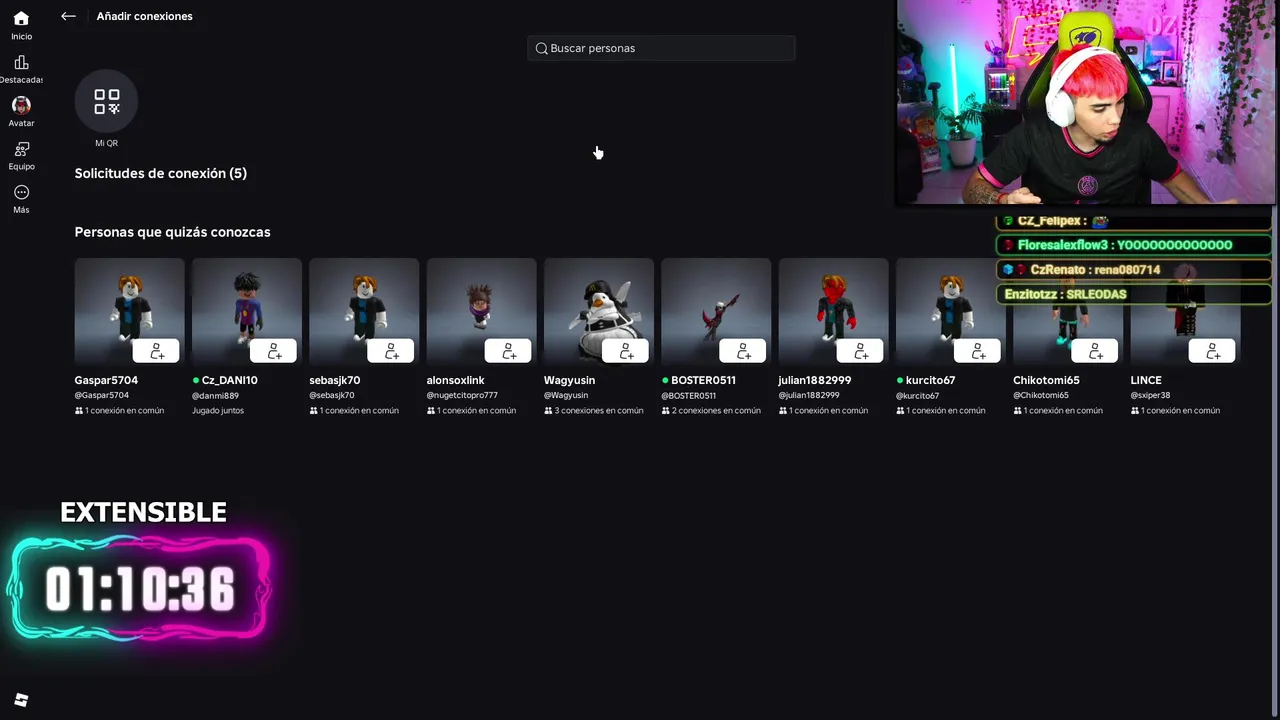
Task: Add BOSTER0511 as a connection
Action: pos(743,351)
